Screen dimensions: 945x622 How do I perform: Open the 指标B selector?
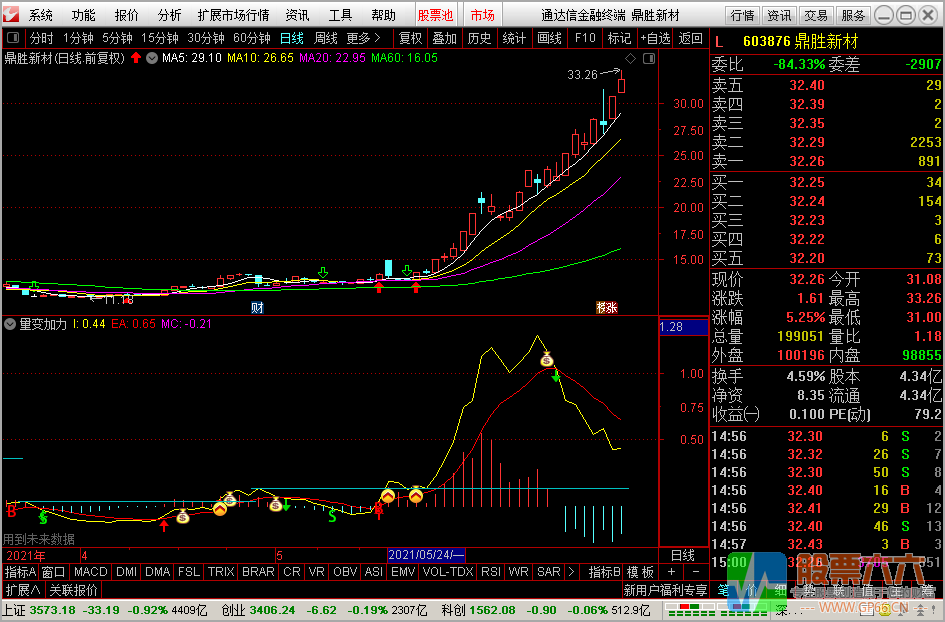click(x=604, y=571)
